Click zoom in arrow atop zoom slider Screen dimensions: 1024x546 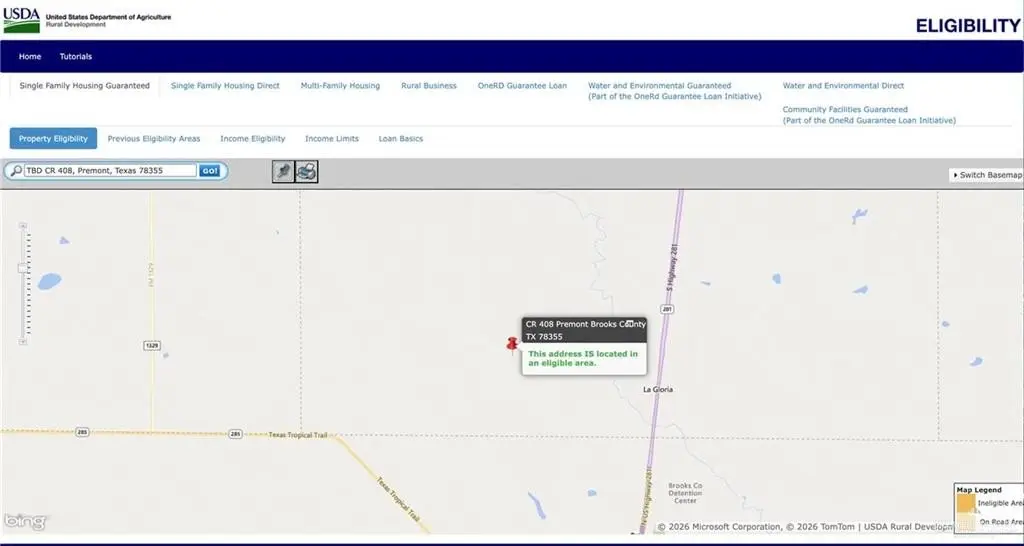(23, 226)
